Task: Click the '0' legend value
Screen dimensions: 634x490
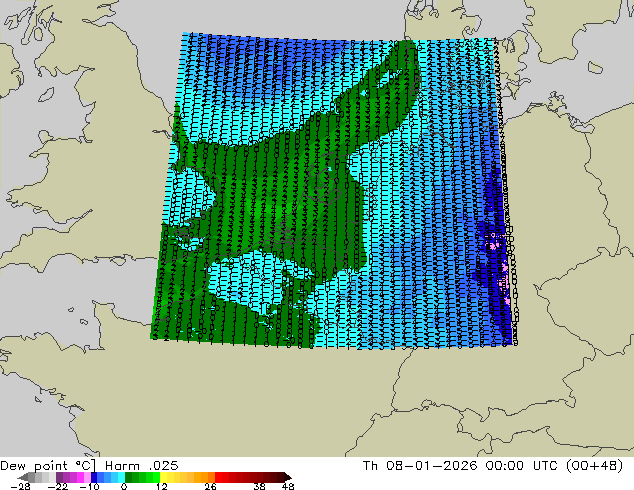Action: [124, 486]
